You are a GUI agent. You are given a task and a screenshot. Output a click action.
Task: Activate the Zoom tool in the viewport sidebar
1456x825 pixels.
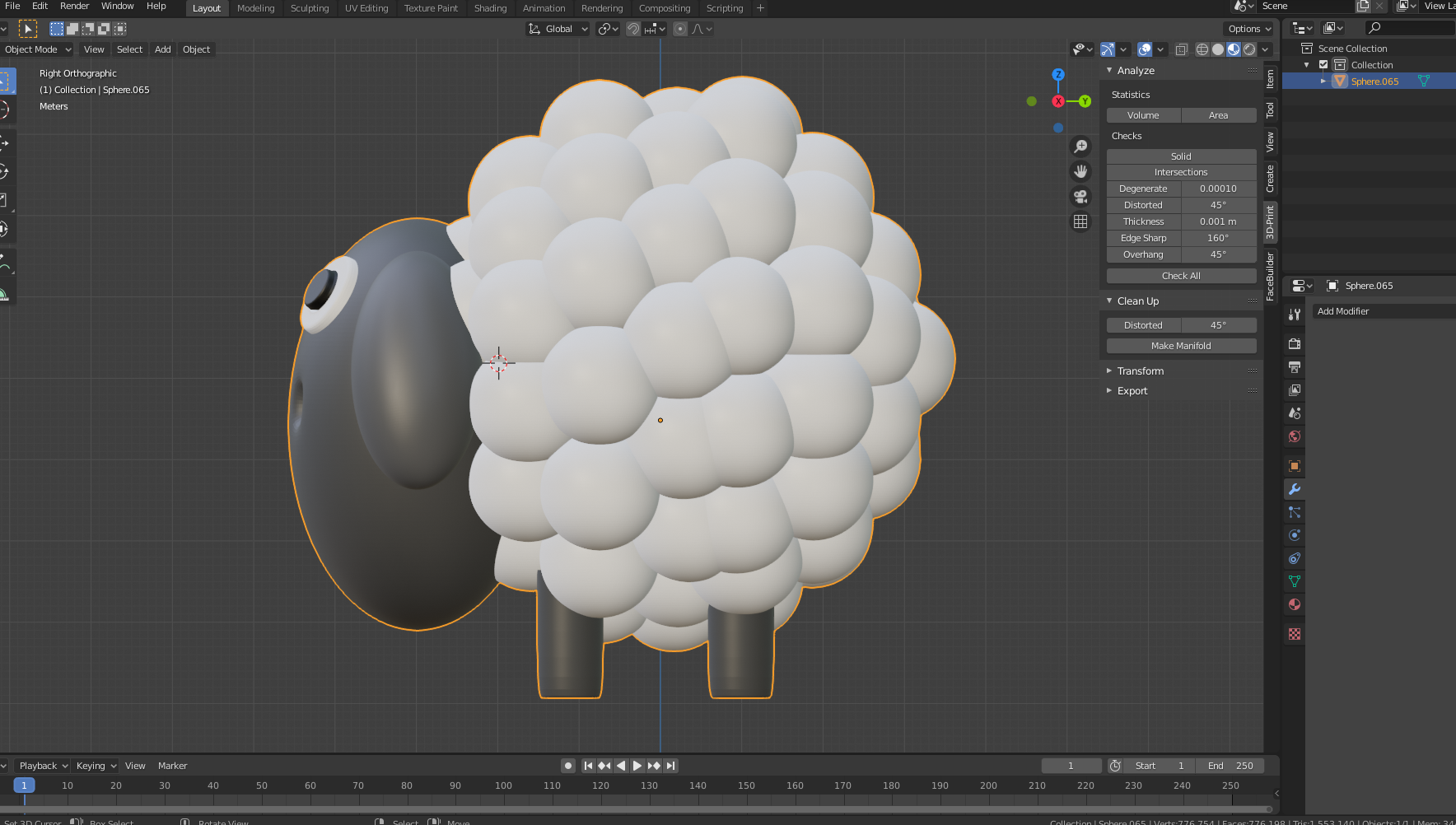click(x=1080, y=146)
